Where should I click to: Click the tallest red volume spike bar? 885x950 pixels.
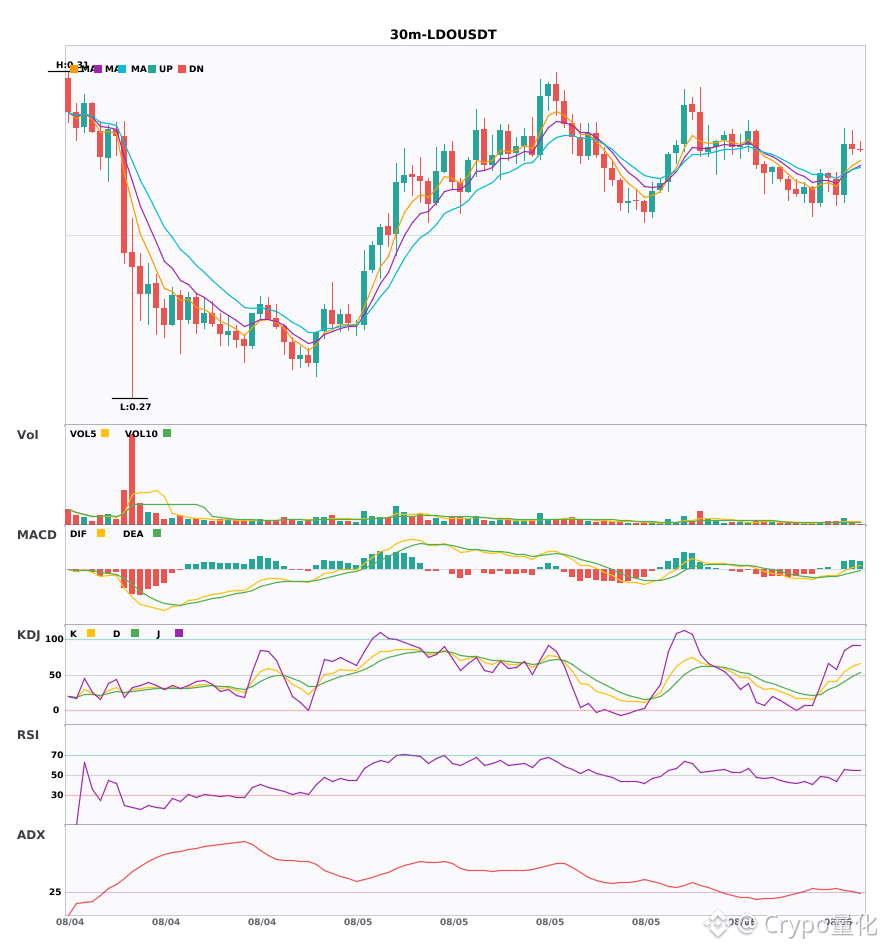pyautogui.click(x=132, y=480)
